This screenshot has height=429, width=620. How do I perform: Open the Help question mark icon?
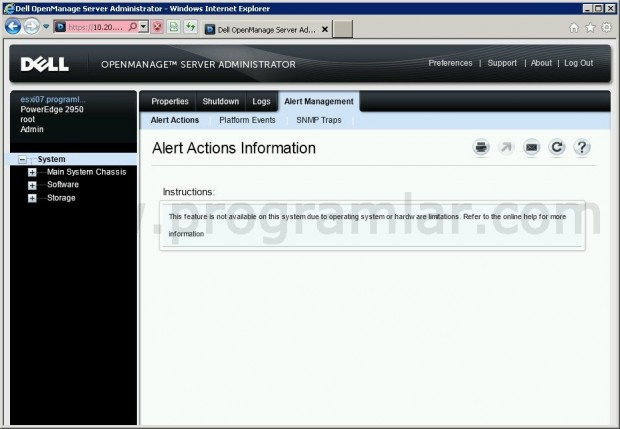[582, 148]
